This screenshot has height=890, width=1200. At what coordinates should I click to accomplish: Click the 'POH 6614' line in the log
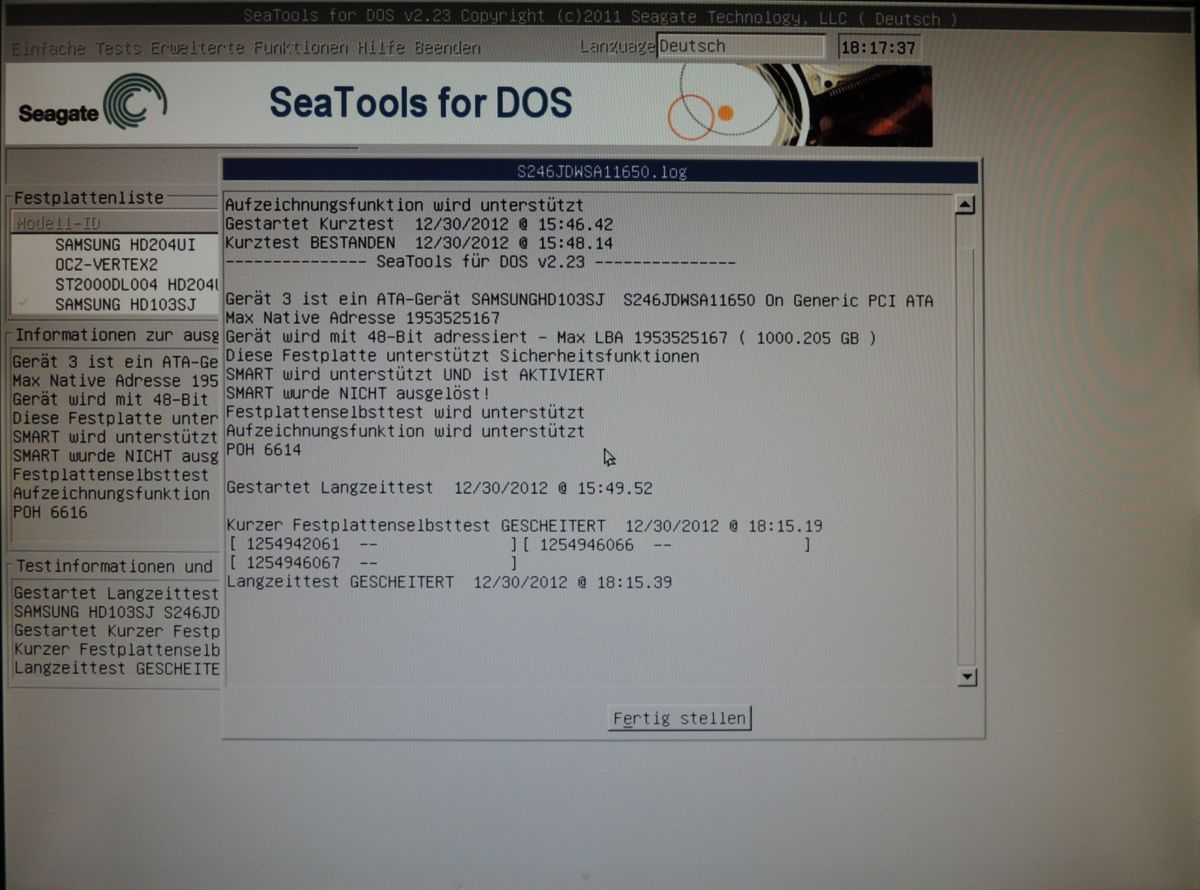pos(264,450)
